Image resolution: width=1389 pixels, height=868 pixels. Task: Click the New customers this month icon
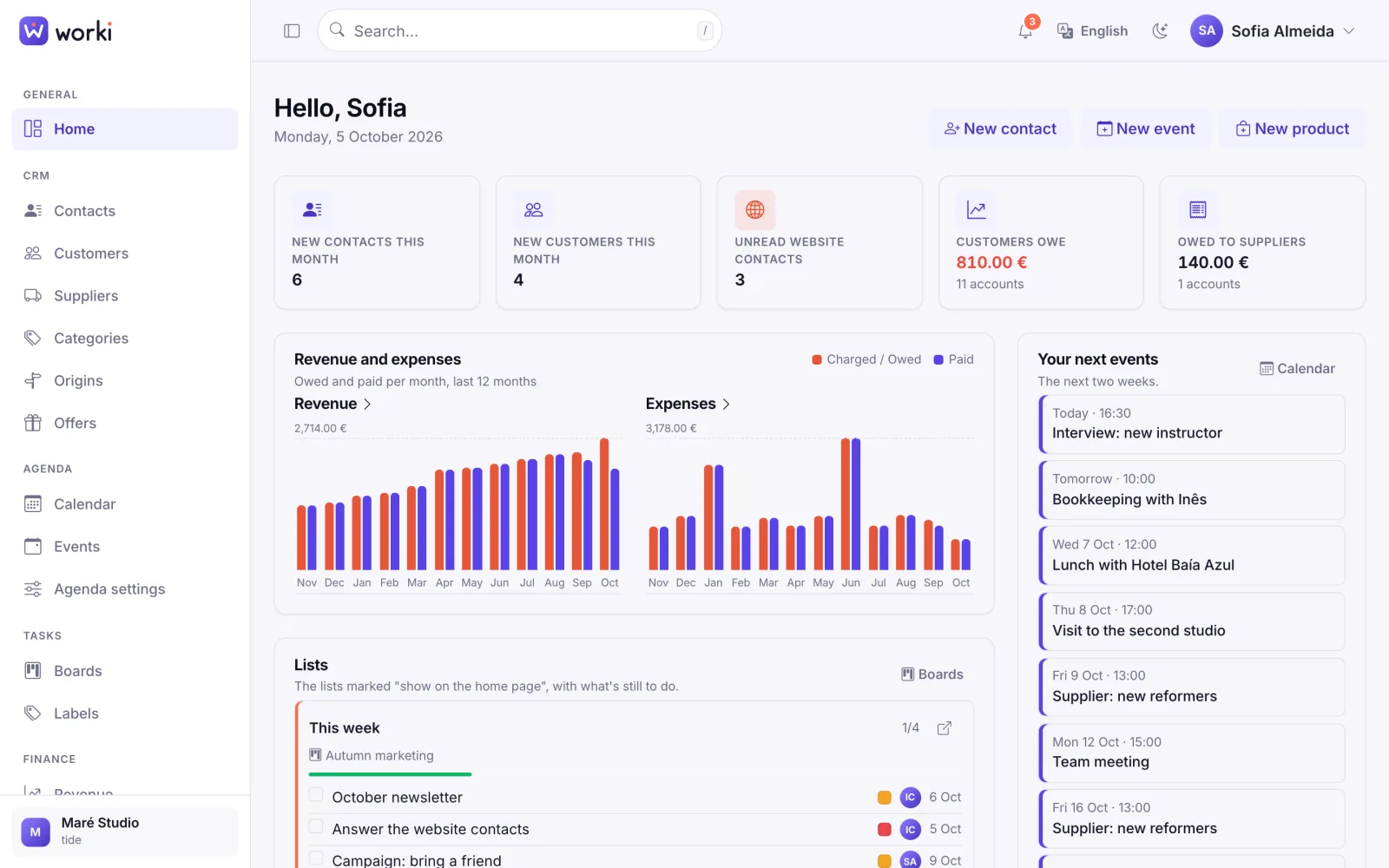click(x=533, y=209)
